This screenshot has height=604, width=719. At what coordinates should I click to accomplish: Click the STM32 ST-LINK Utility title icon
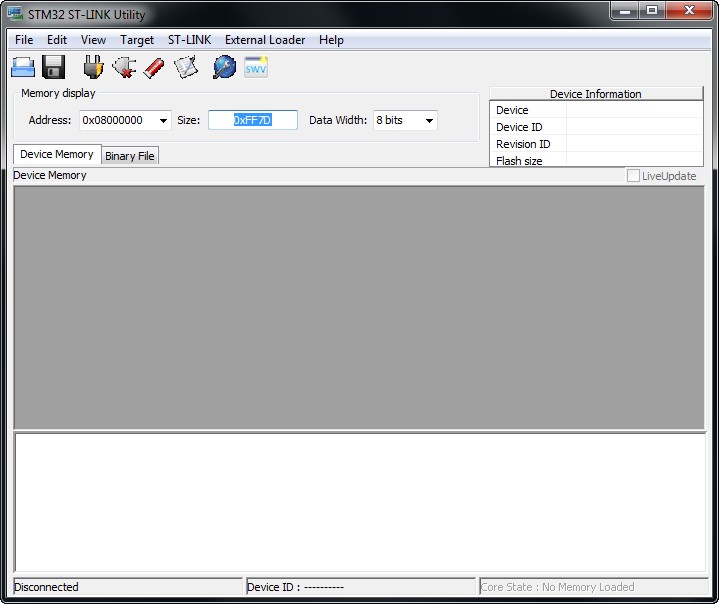click(x=16, y=13)
